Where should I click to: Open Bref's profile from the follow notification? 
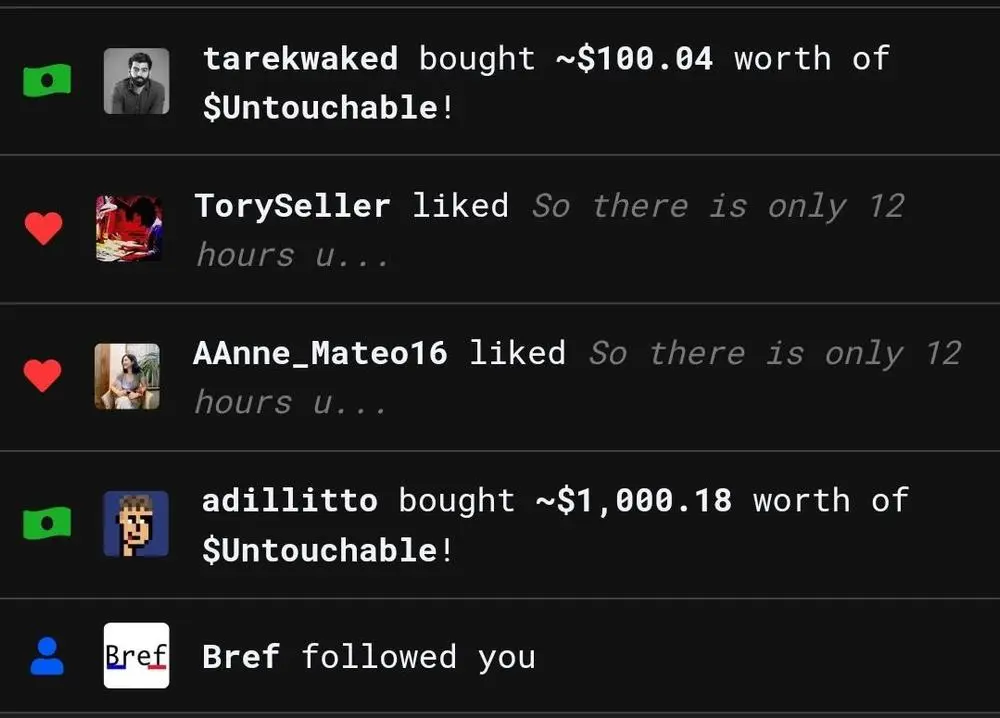240,656
